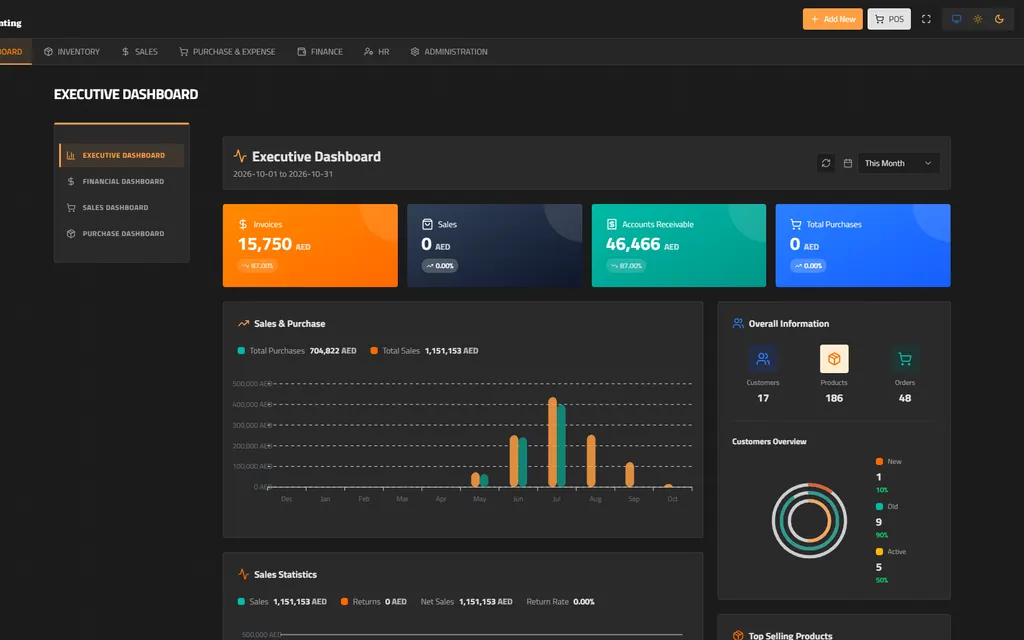Image resolution: width=1024 pixels, height=640 pixels.
Task: Click the Purchase & Expense cart icon
Action: (184, 52)
